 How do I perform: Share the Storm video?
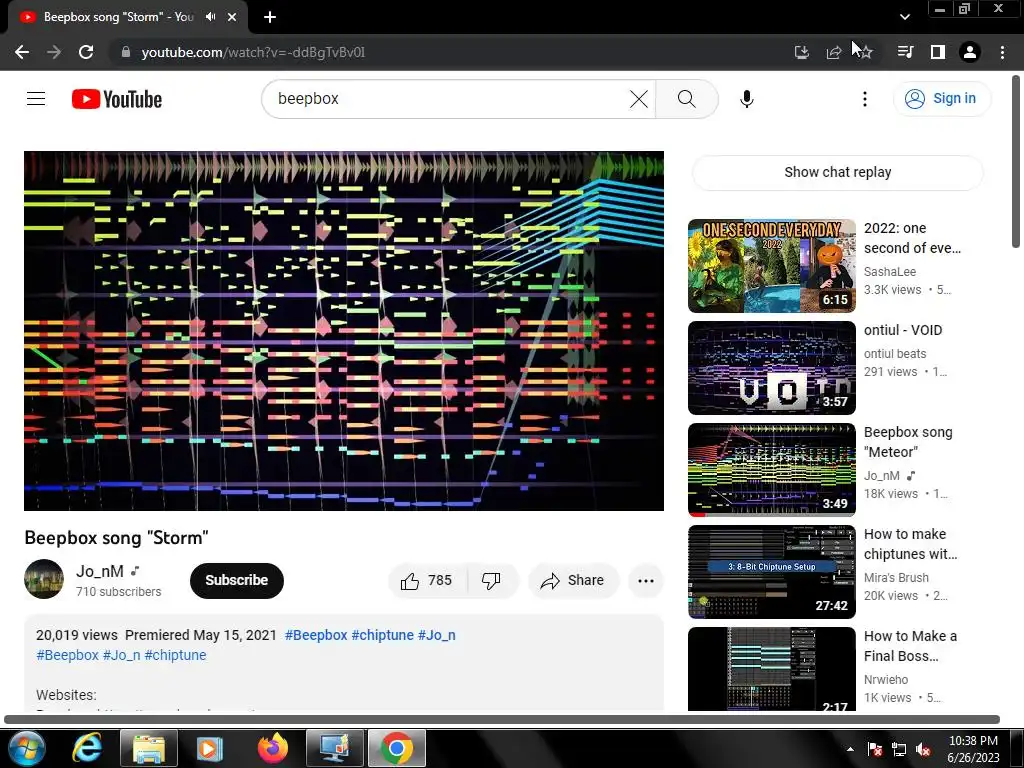(573, 581)
